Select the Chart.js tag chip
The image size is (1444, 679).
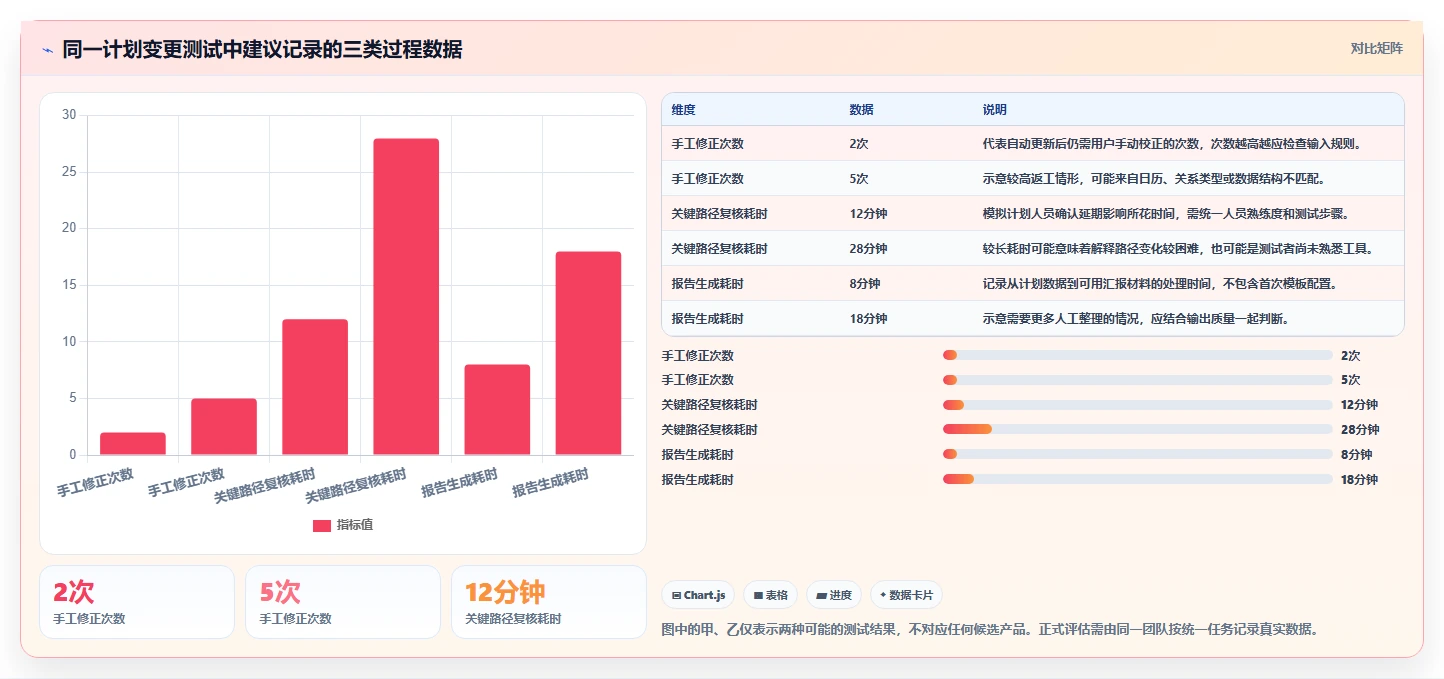click(x=698, y=595)
